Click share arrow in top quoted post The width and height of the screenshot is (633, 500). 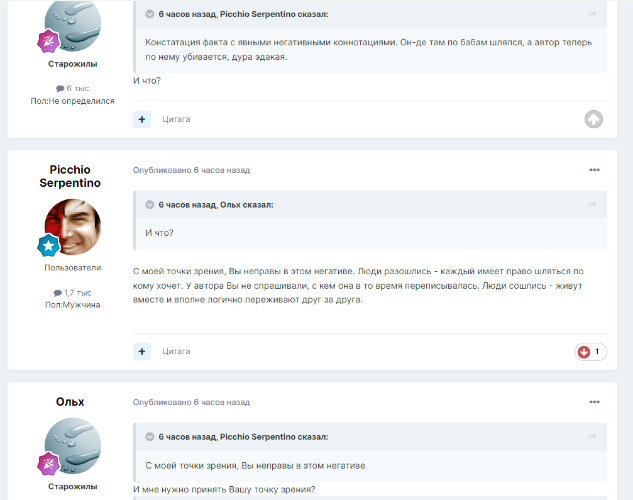[593, 14]
